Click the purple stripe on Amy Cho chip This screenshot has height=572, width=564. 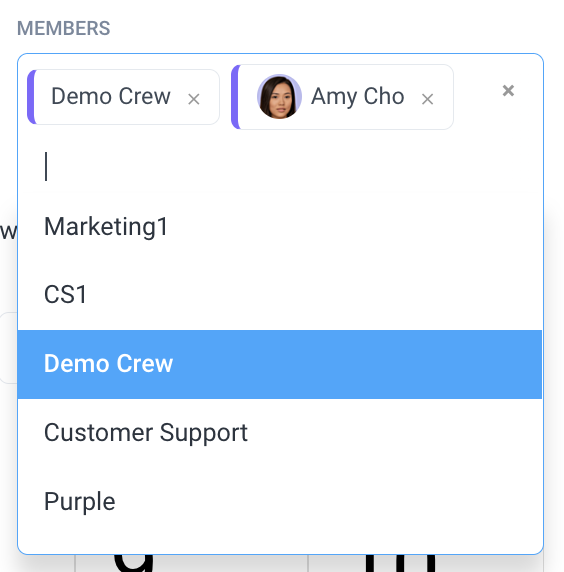(x=236, y=97)
